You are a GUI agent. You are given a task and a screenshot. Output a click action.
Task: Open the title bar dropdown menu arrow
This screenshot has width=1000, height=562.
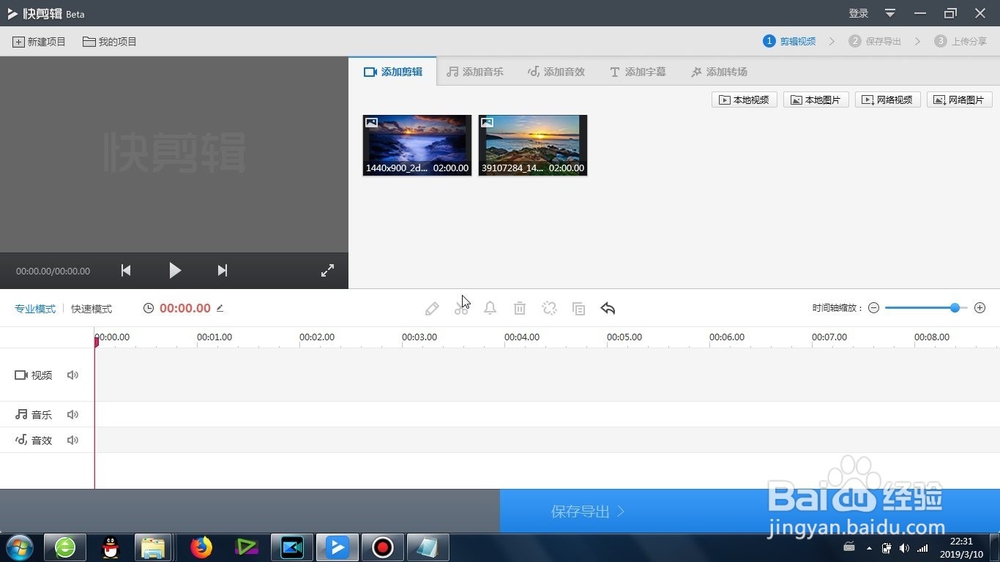point(890,13)
